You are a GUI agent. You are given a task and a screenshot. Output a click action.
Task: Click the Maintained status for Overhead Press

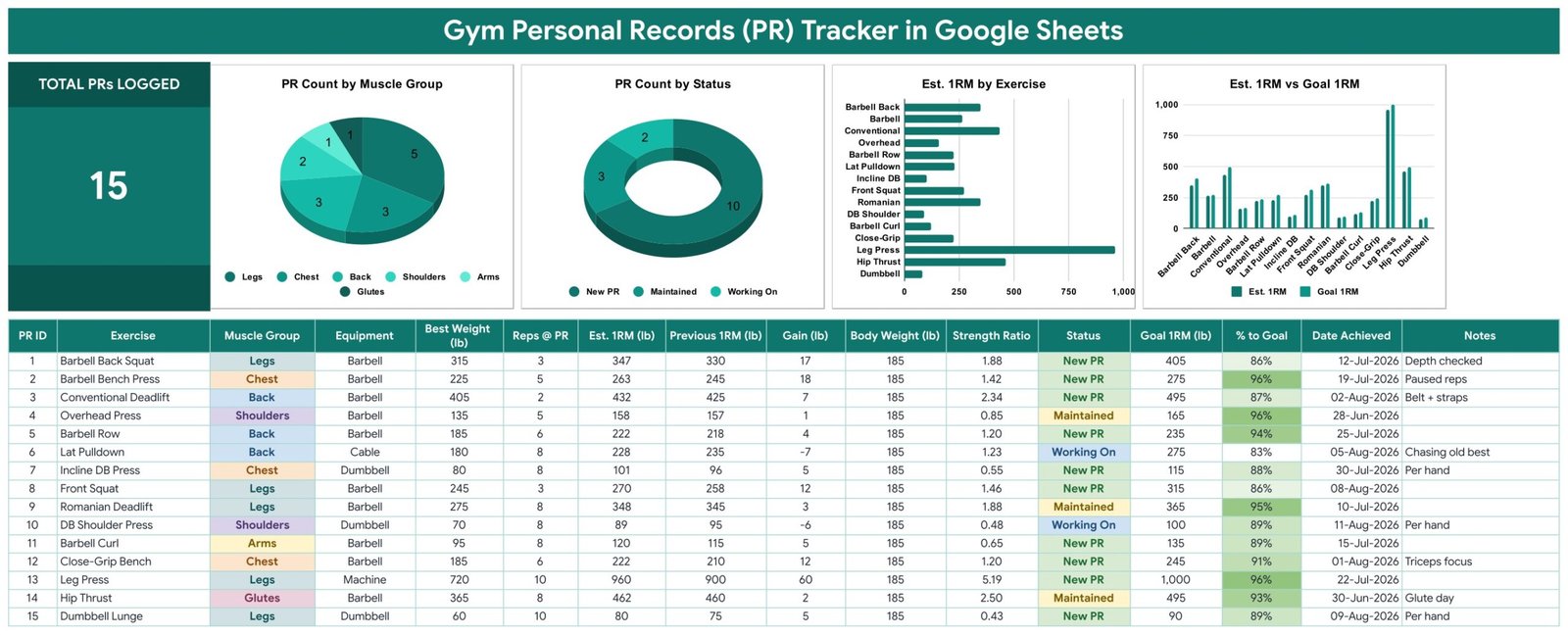(x=1083, y=416)
